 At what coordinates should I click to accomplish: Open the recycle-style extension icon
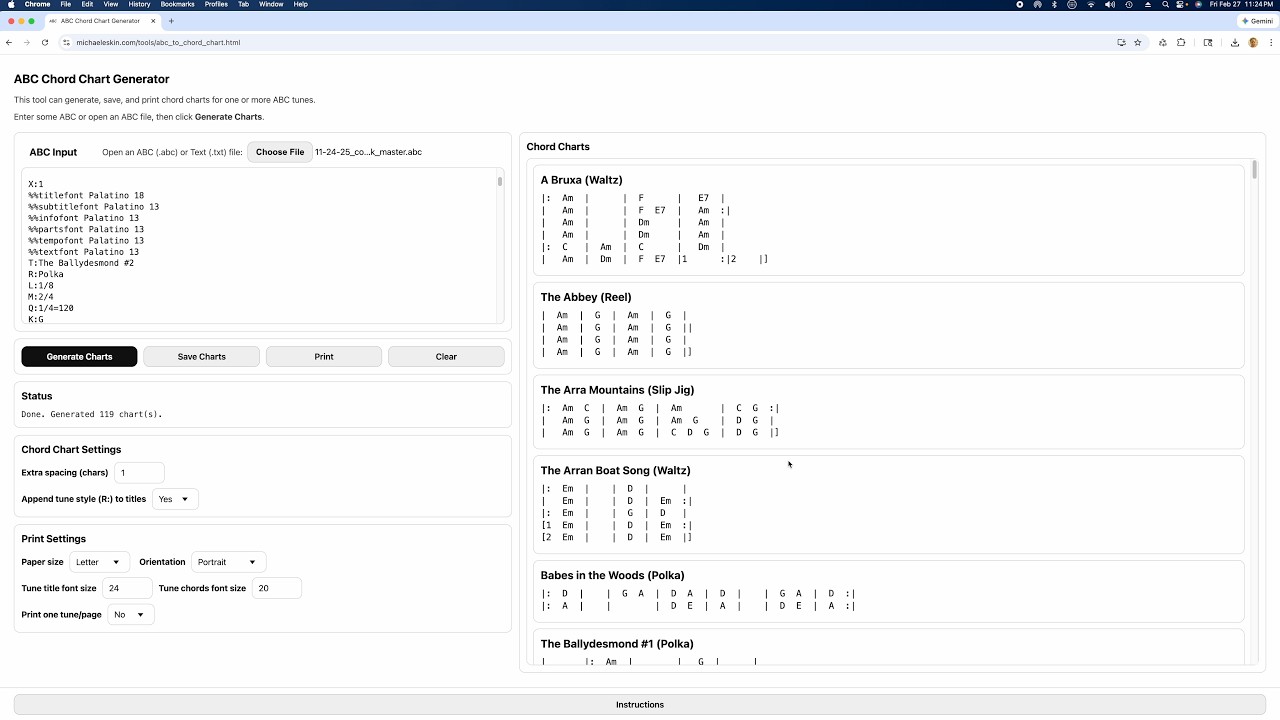coord(1163,42)
